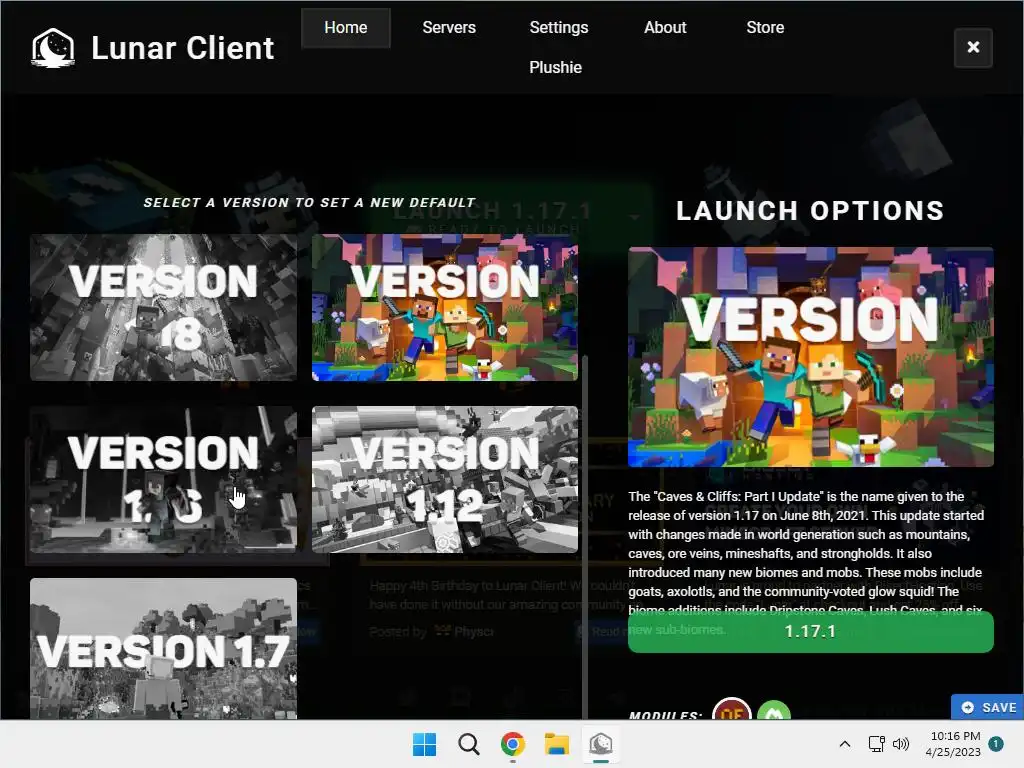
Task: Go to the About tab
Action: pyautogui.click(x=665, y=27)
